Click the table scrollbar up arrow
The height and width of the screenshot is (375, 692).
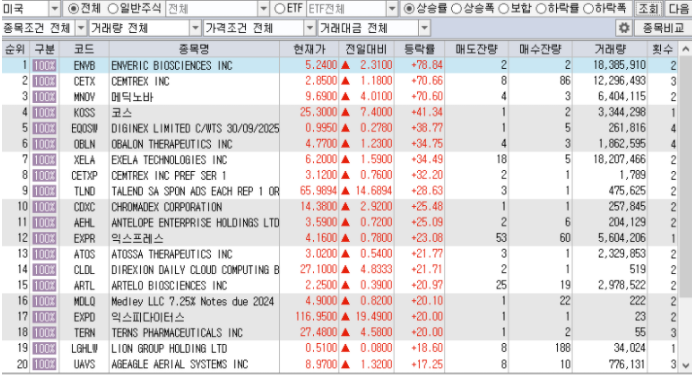coord(685,49)
